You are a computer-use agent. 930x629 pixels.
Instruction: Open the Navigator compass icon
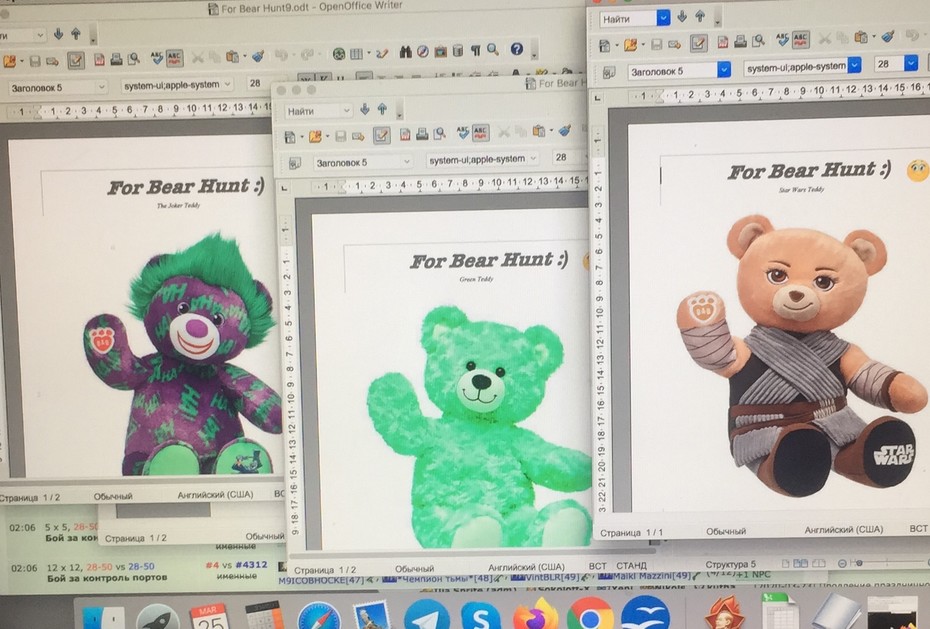tap(423, 52)
